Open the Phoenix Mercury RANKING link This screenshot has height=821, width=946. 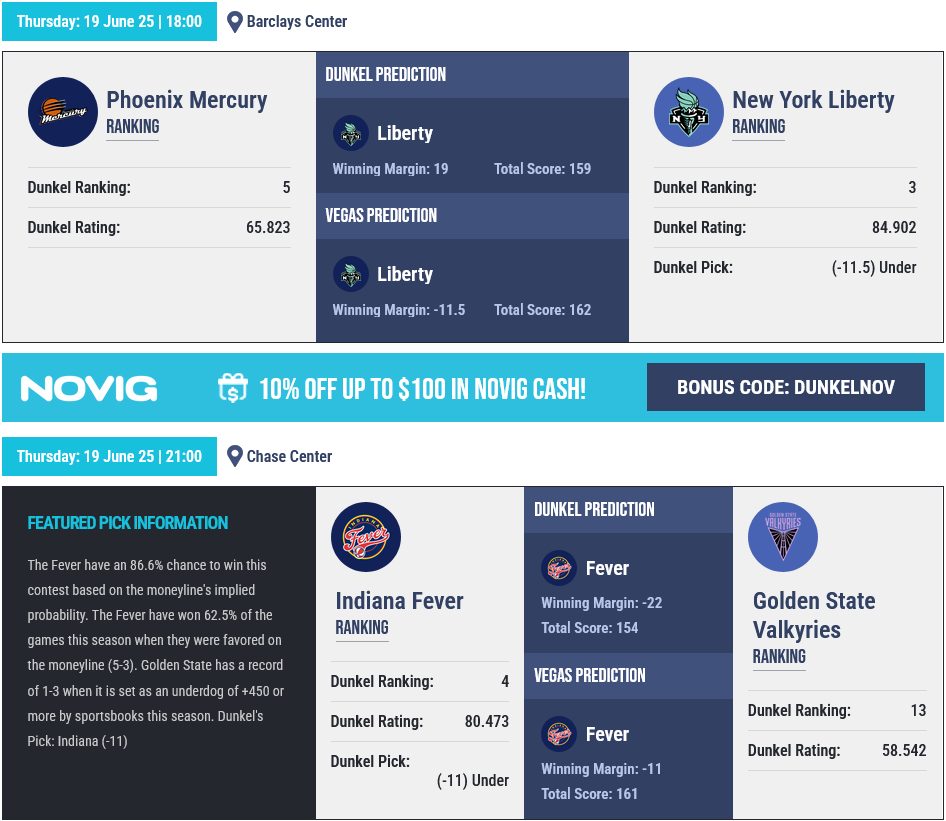[133, 127]
